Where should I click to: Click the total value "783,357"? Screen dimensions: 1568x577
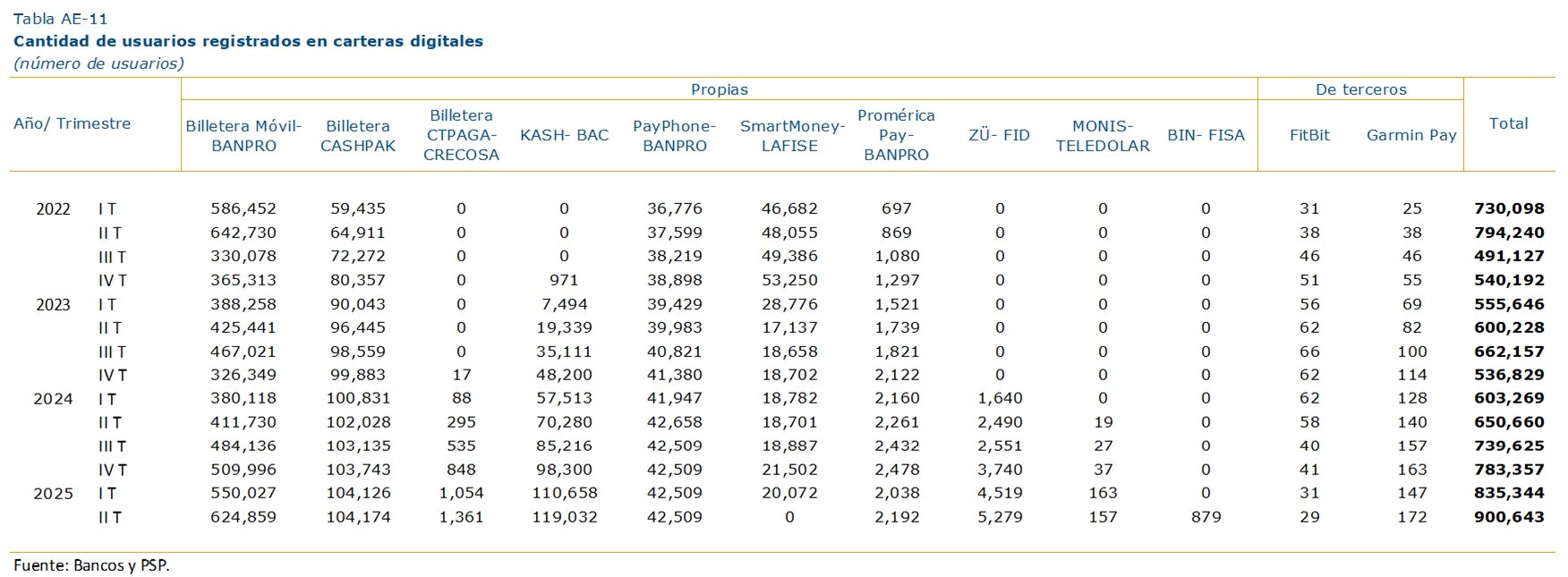coord(1509,470)
